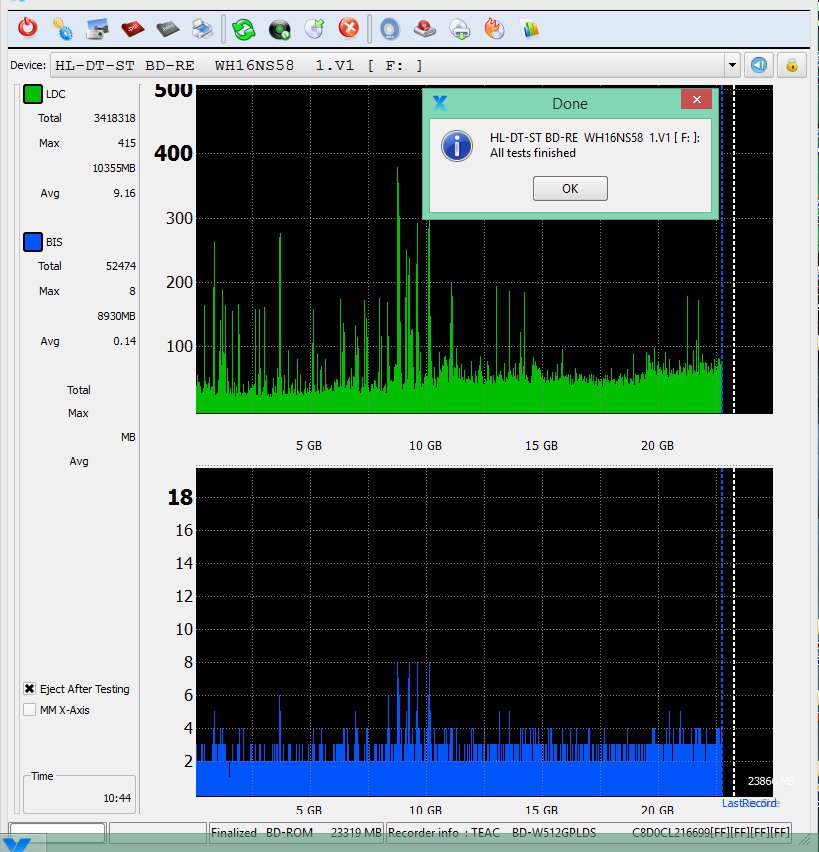The width and height of the screenshot is (819, 852).
Task: Close the Done dialog with red X
Action: pos(696,99)
